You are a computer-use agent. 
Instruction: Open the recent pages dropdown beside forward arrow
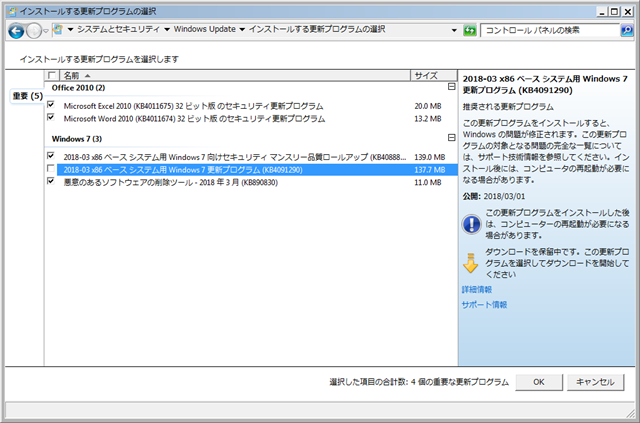tap(46, 31)
